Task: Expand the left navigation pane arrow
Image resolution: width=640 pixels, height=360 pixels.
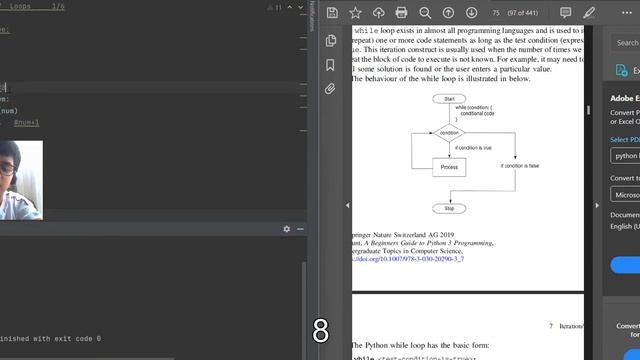Action: (348, 205)
